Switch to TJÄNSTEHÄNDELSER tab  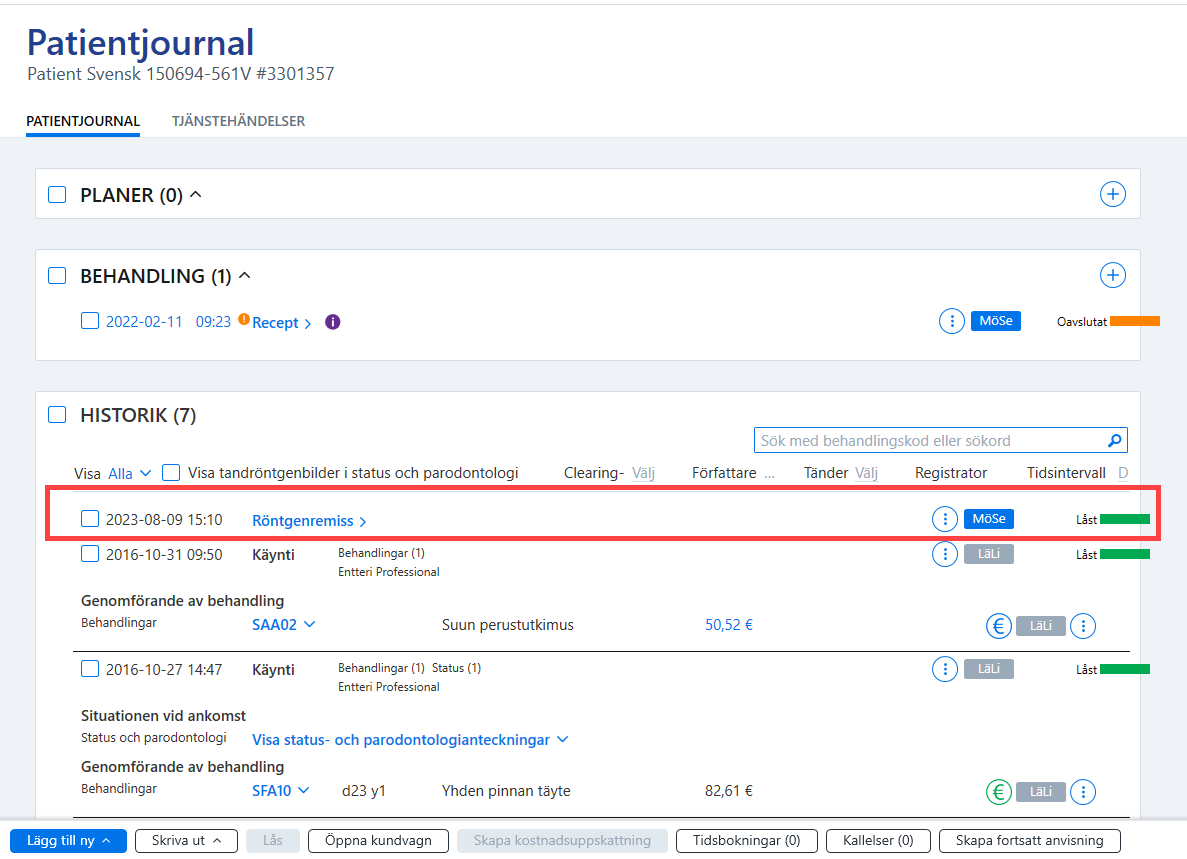[x=238, y=121]
